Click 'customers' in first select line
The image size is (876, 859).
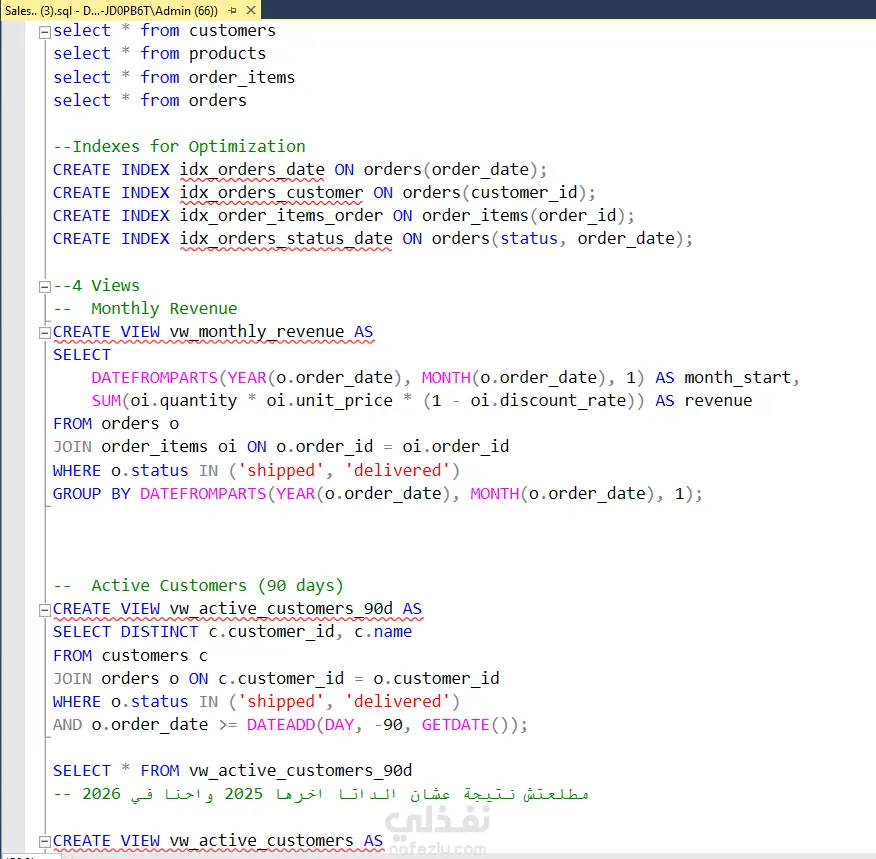tap(232, 30)
